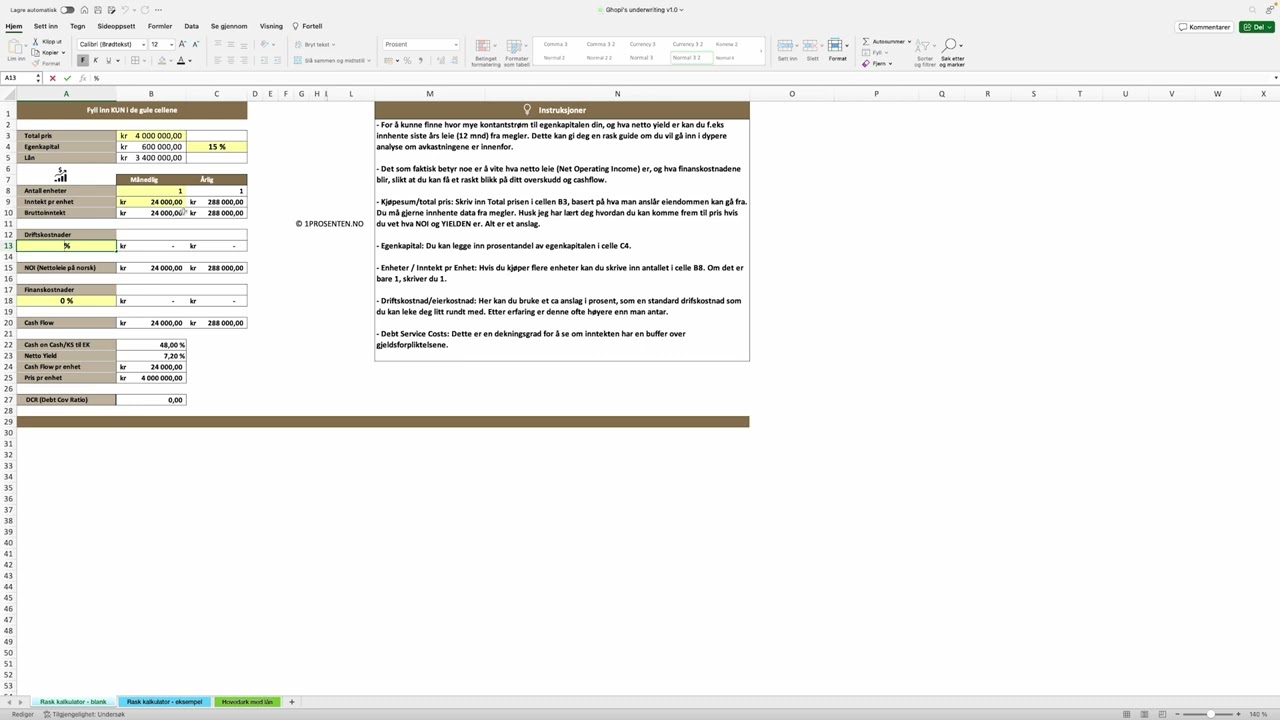1280x720 pixels.
Task: Confirm entry with green checkmark
Action: [x=68, y=78]
